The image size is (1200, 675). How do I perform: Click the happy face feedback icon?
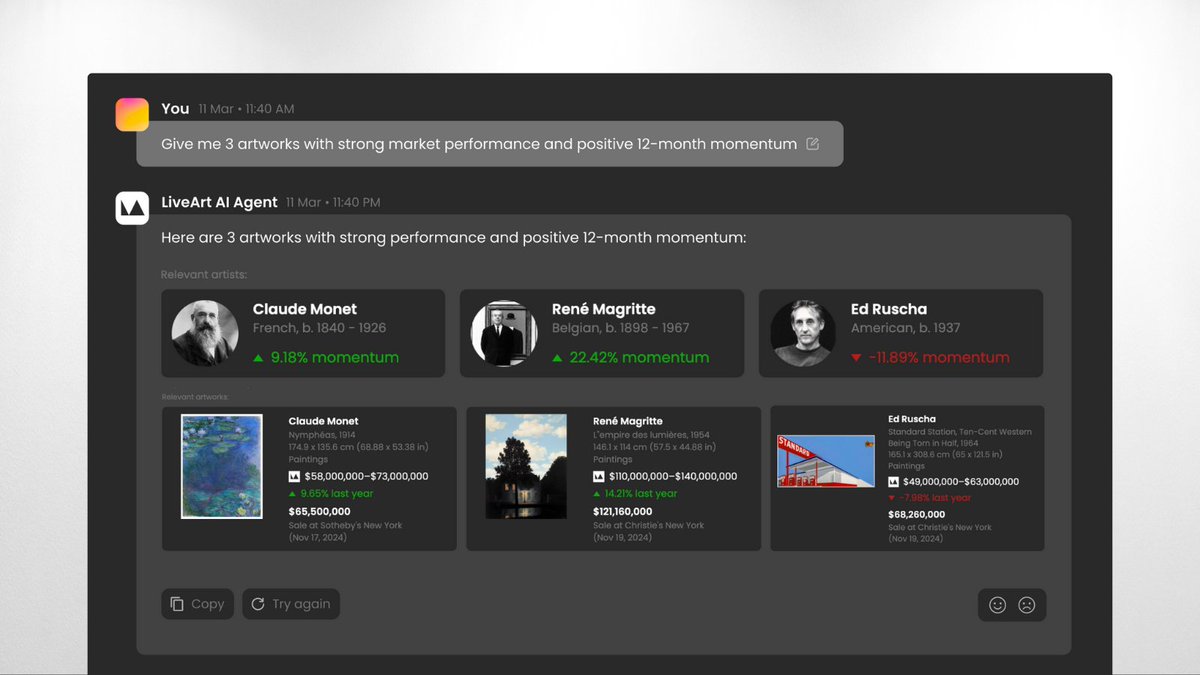pyautogui.click(x=997, y=604)
